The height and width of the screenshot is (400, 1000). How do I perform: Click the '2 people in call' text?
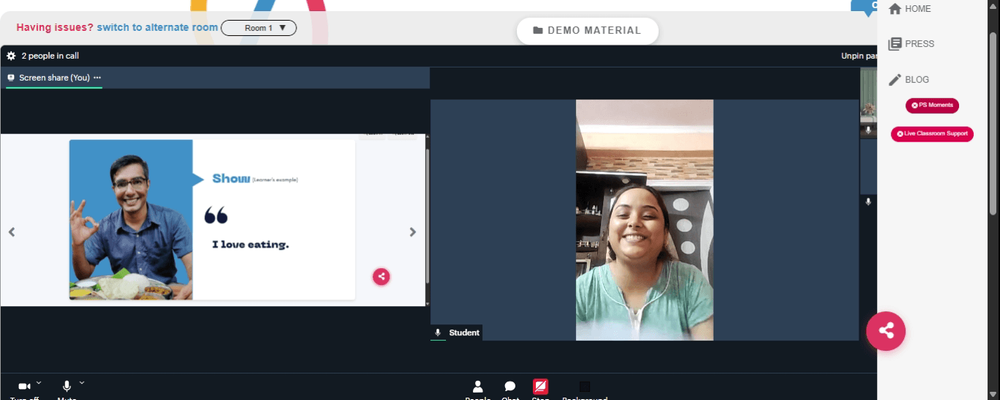[50, 56]
